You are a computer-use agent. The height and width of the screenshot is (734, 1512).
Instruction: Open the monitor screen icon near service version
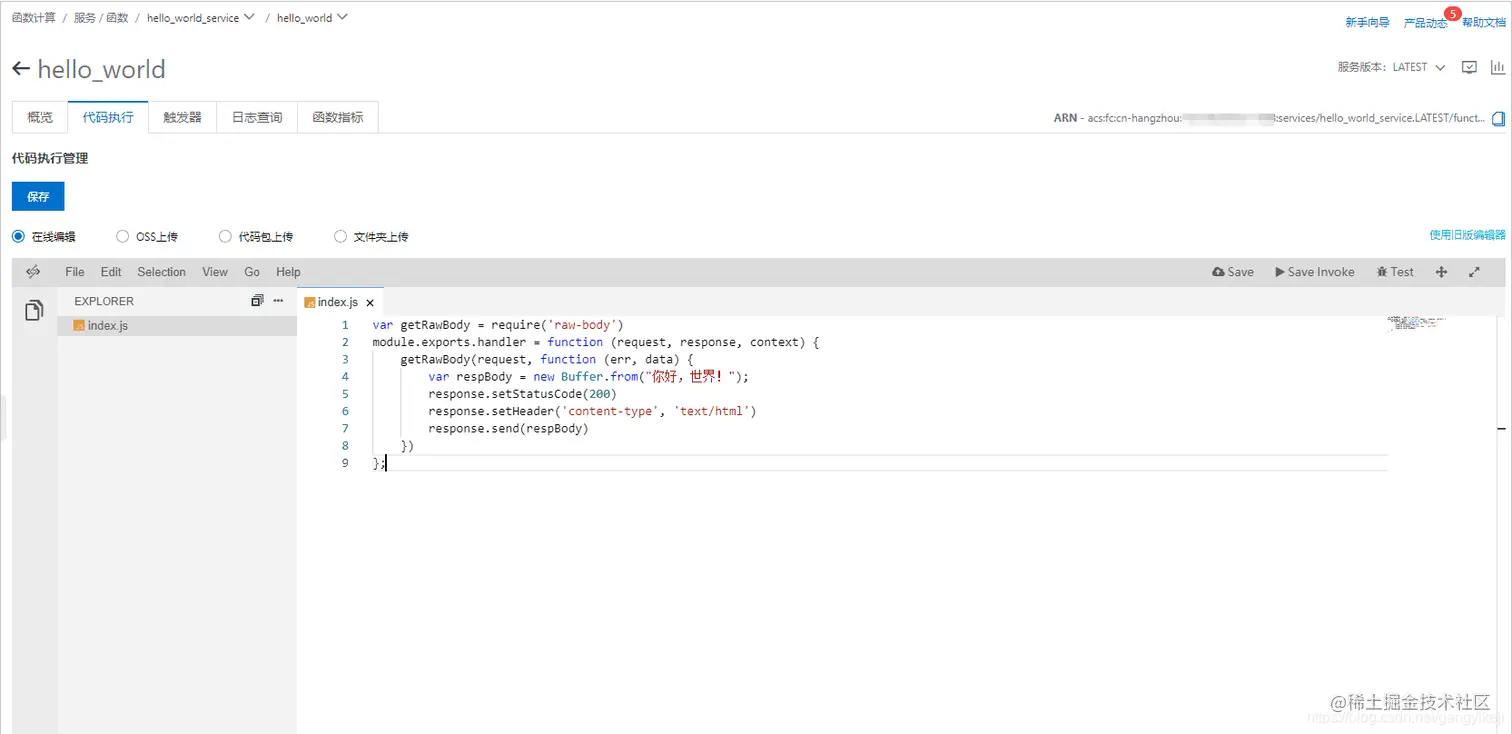[1469, 67]
